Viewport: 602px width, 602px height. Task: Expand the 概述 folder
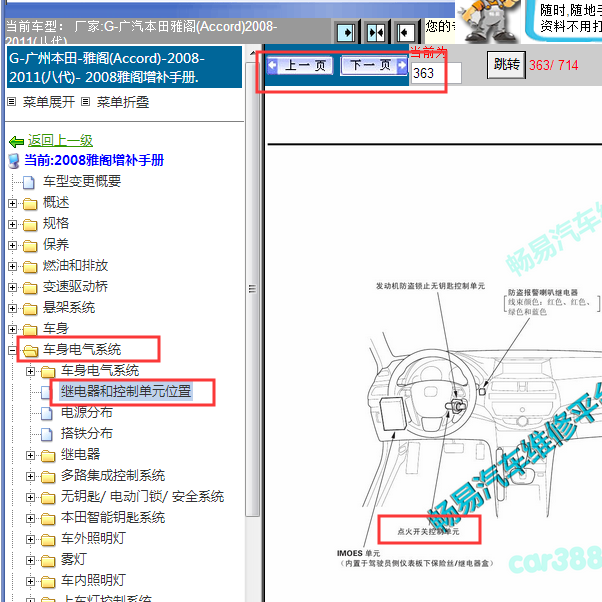point(12,203)
